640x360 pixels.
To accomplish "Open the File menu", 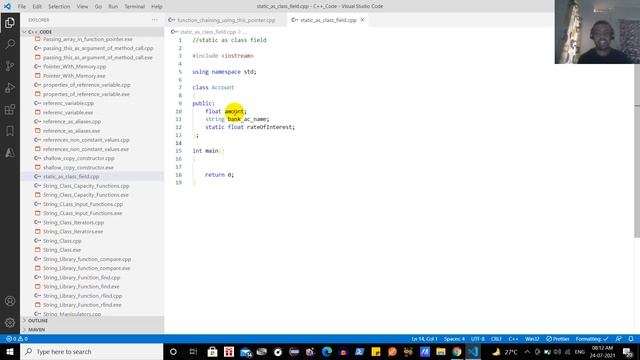I will coord(22,7).
